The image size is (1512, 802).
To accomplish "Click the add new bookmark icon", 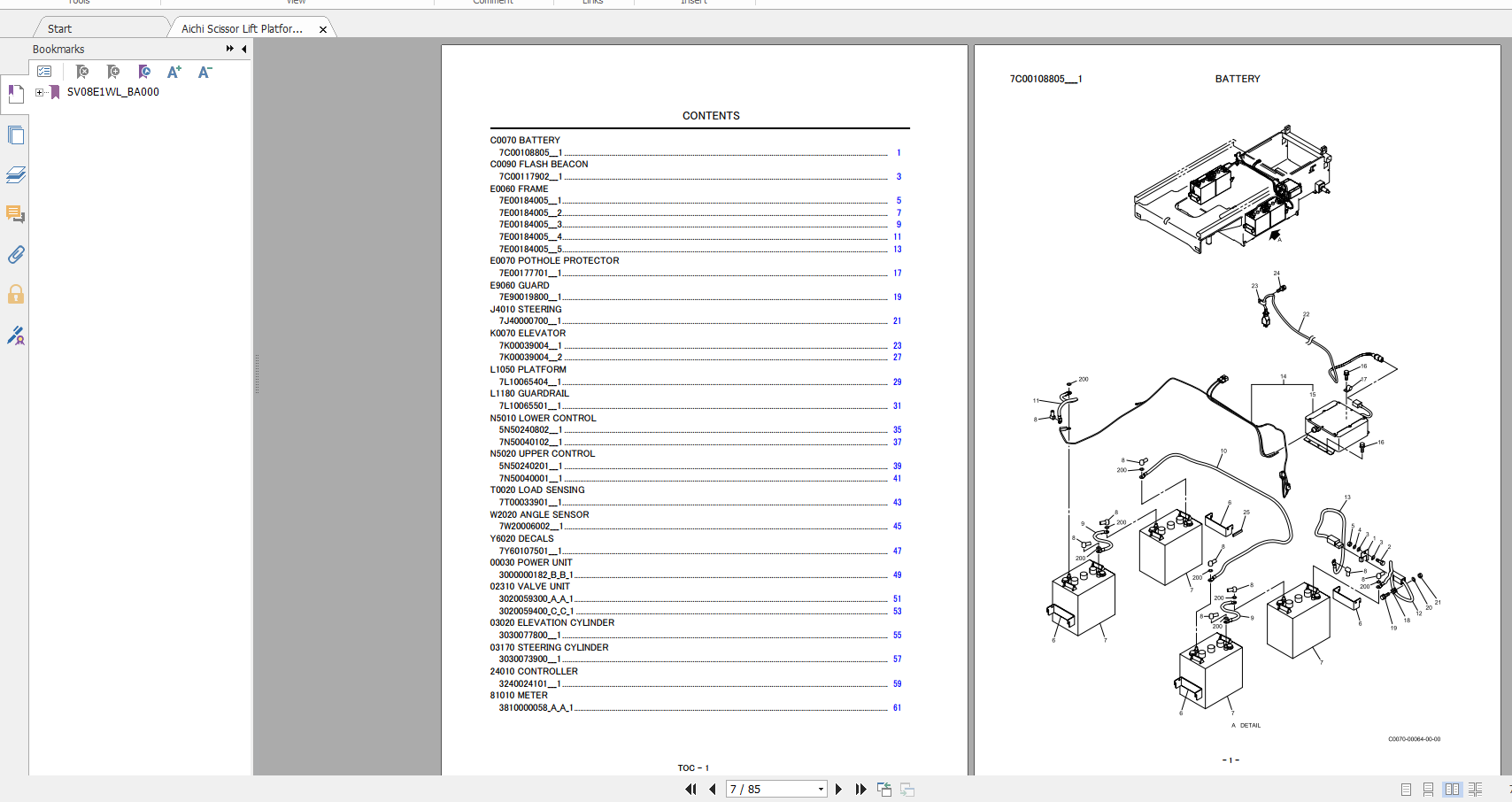I will coord(113,72).
